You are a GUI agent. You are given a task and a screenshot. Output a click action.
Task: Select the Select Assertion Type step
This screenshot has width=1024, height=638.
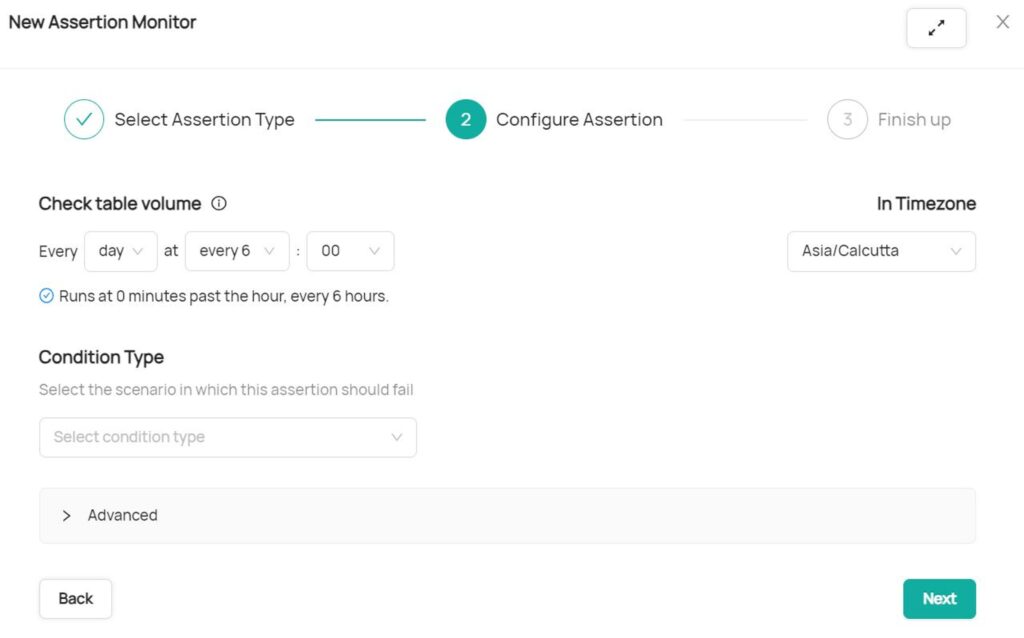pos(205,119)
